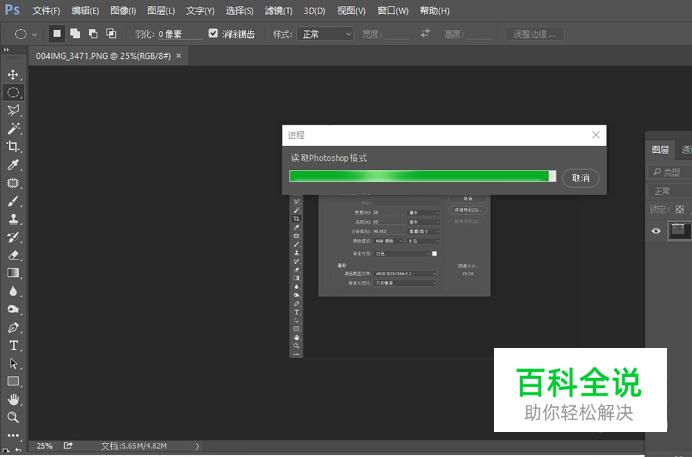Select the Gradient tool
Image resolution: width=692 pixels, height=457 pixels.
coord(13,273)
